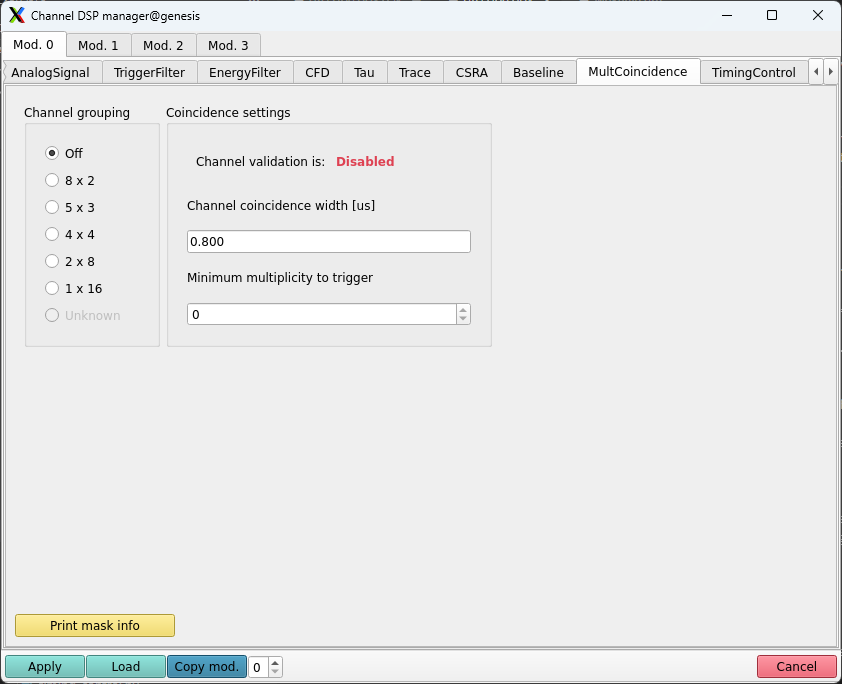Viewport: 842px width, 684px height.
Task: Click the Unknown grouping radio button
Action: [x=52, y=315]
